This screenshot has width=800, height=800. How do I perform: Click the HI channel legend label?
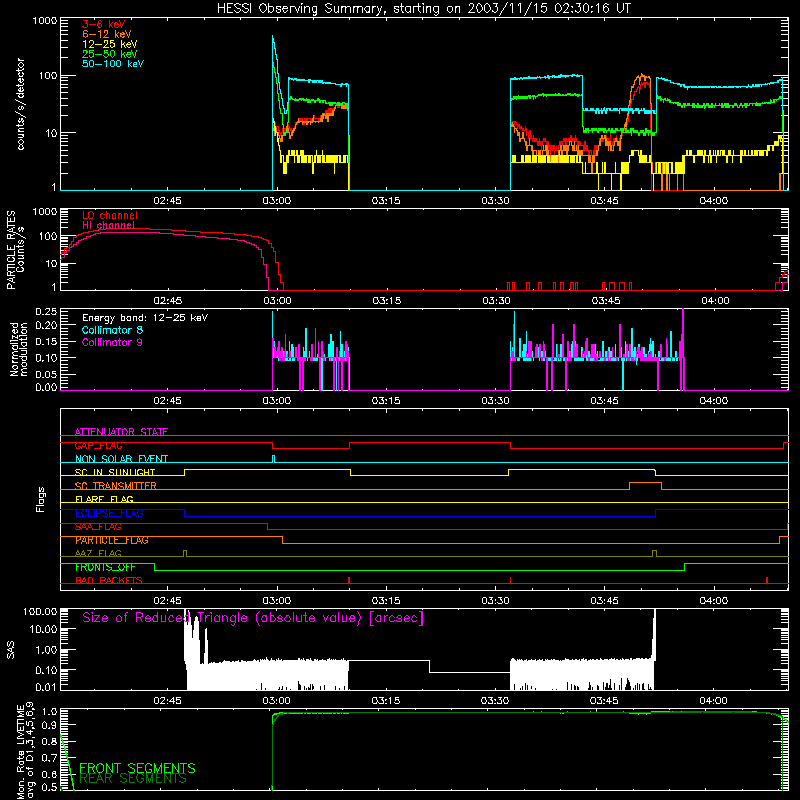(108, 225)
